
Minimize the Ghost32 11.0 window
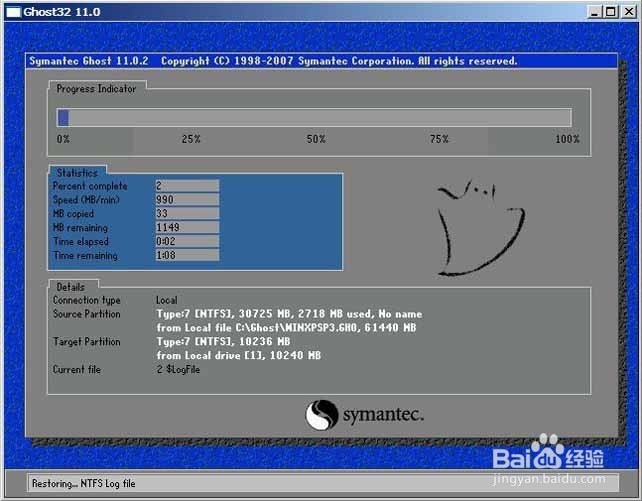click(x=595, y=12)
